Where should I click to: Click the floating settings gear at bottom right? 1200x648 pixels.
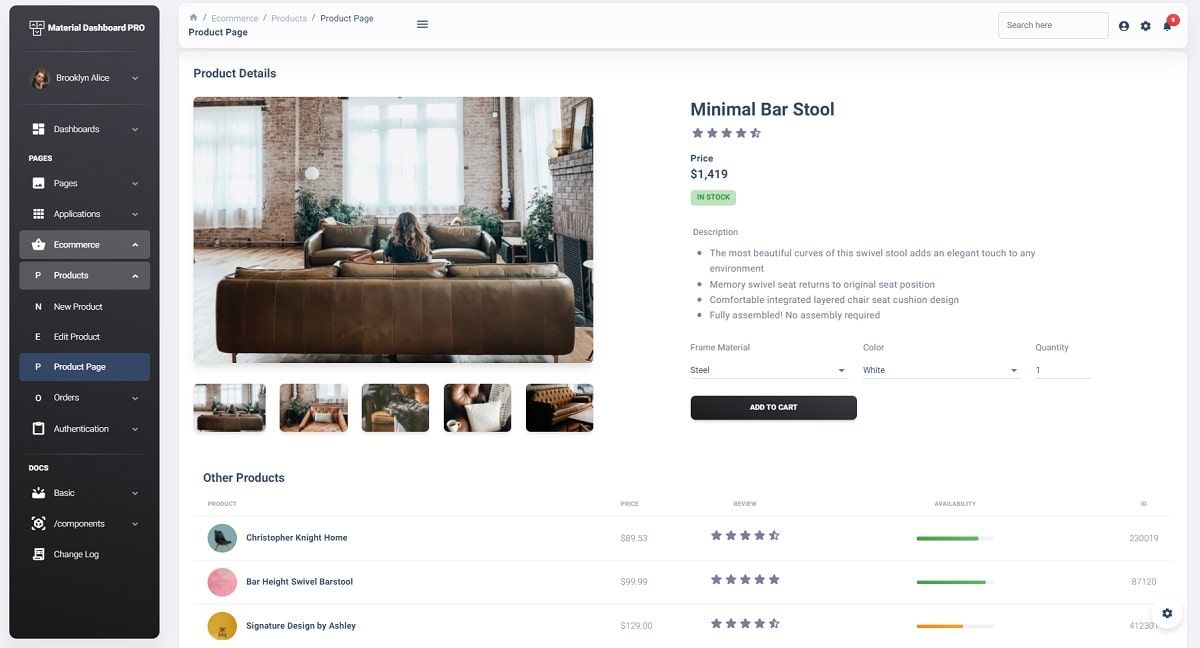pyautogui.click(x=1167, y=612)
